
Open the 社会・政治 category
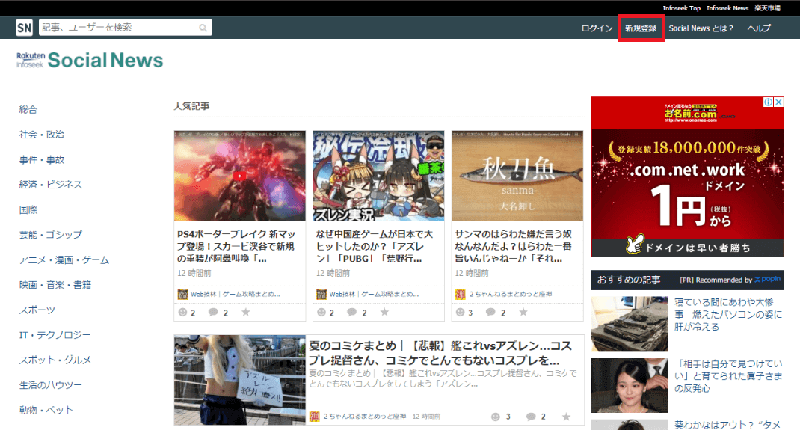pos(42,134)
